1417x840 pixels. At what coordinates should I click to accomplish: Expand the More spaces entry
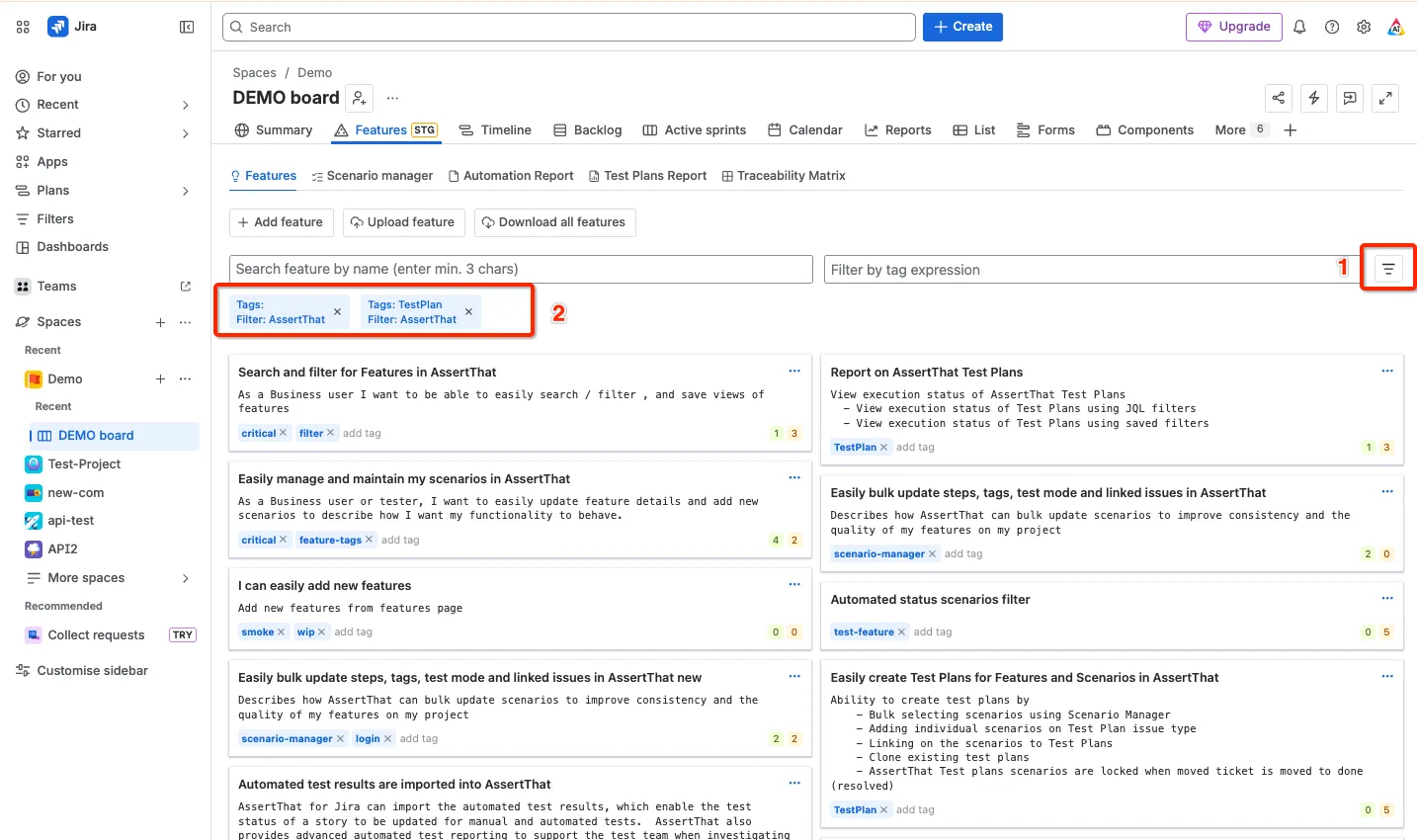tap(186, 578)
